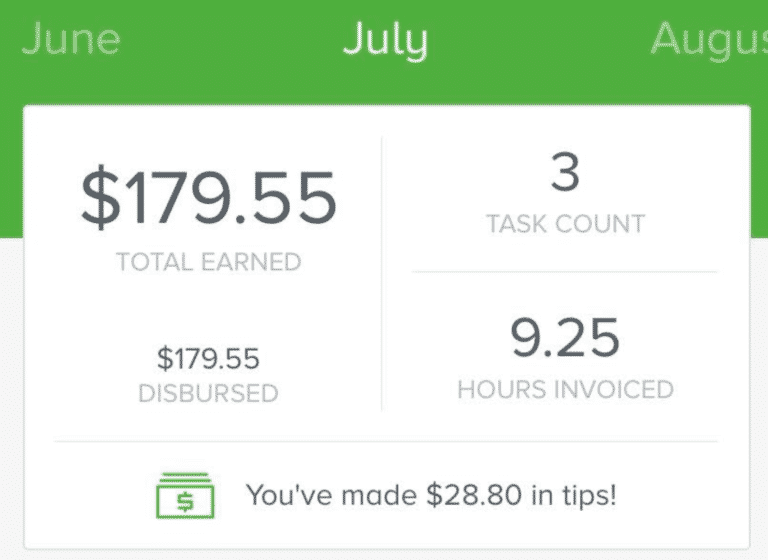
Task: Tap the vertical divider between earnings and stats
Action: (x=382, y=273)
